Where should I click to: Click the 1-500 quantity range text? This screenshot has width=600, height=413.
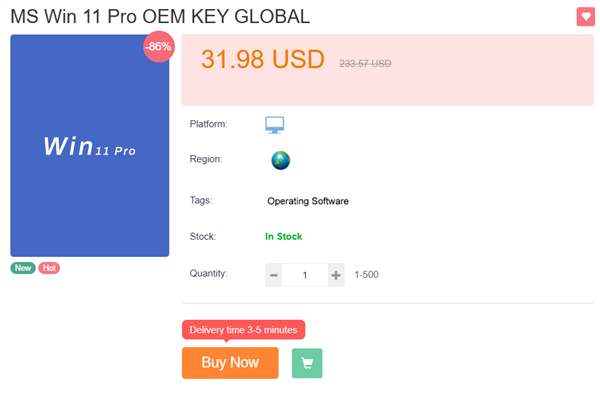coord(366,275)
